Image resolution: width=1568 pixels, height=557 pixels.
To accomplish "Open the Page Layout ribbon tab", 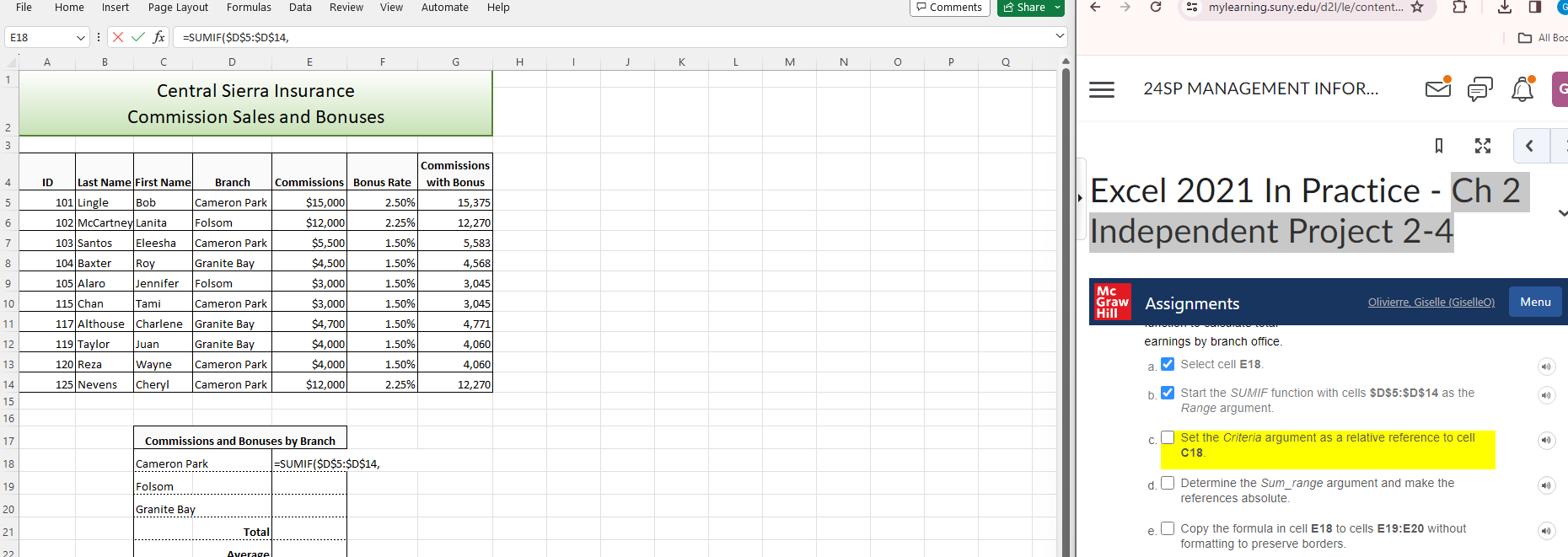I will tap(178, 7).
